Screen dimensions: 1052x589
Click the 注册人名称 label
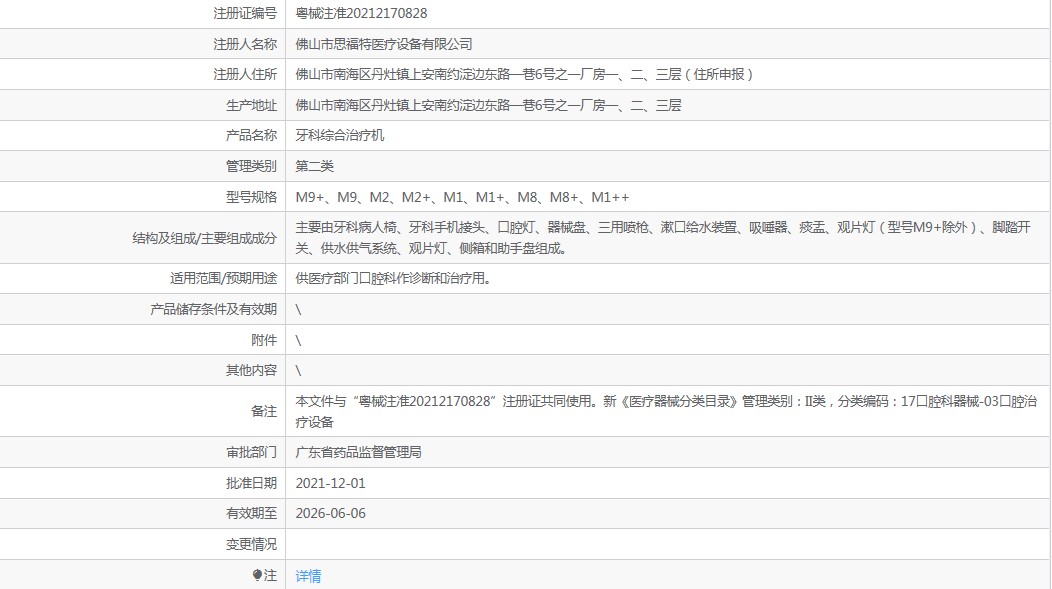[245, 44]
